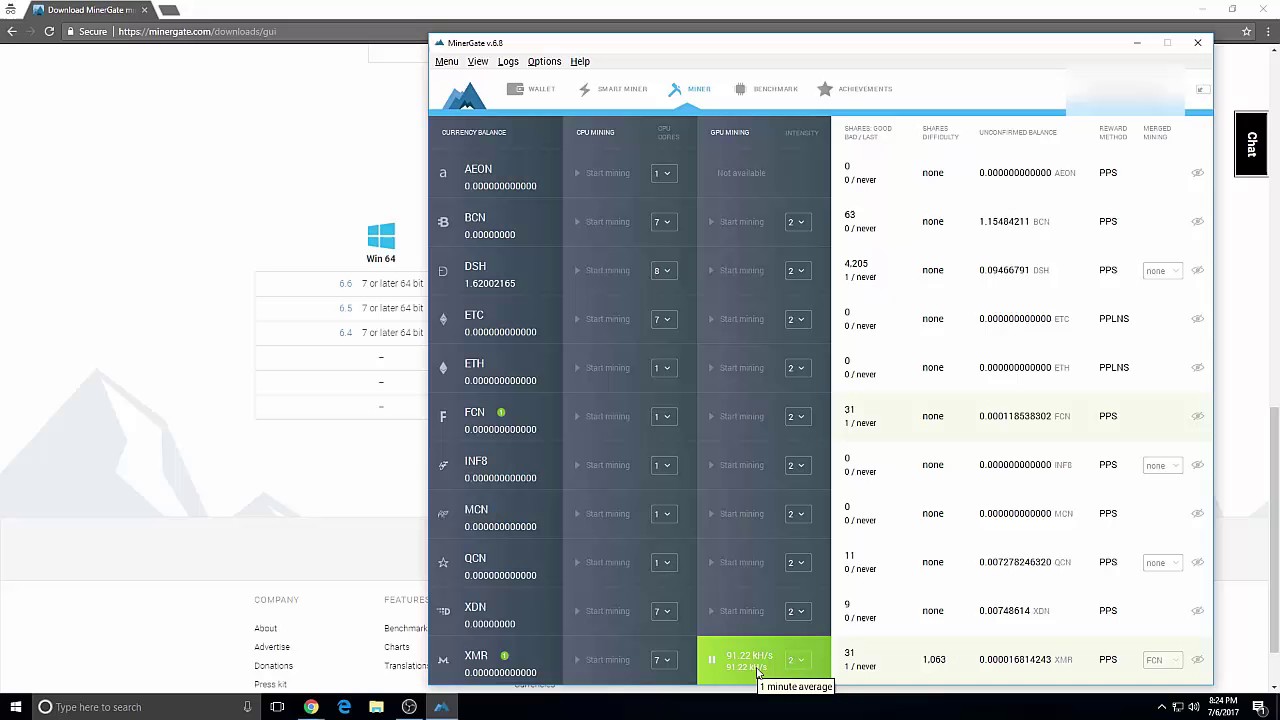The height and width of the screenshot is (720, 1280).
Task: Click the ETC currency icon
Action: pyautogui.click(x=443, y=319)
